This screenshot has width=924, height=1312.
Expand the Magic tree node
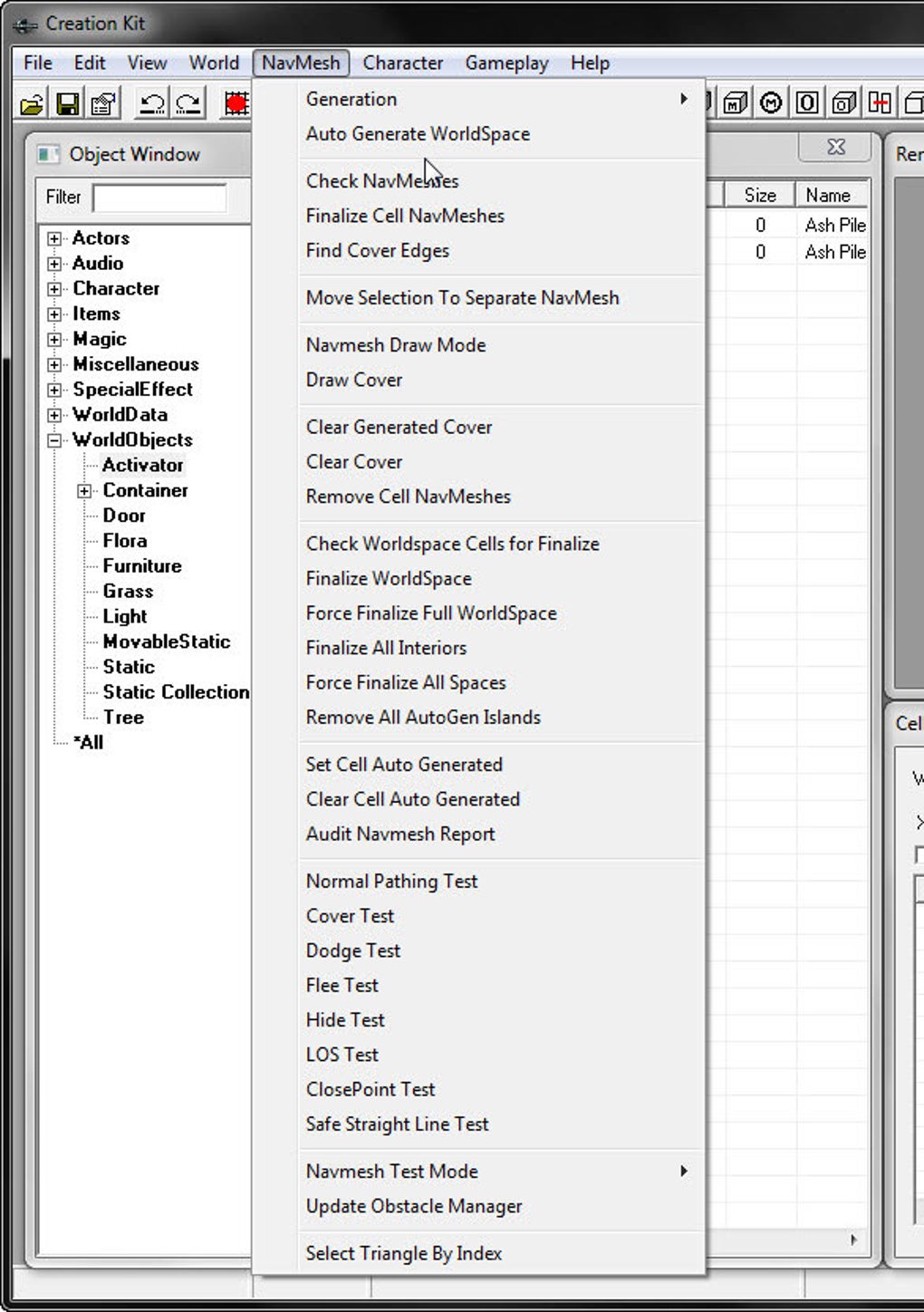[x=55, y=340]
